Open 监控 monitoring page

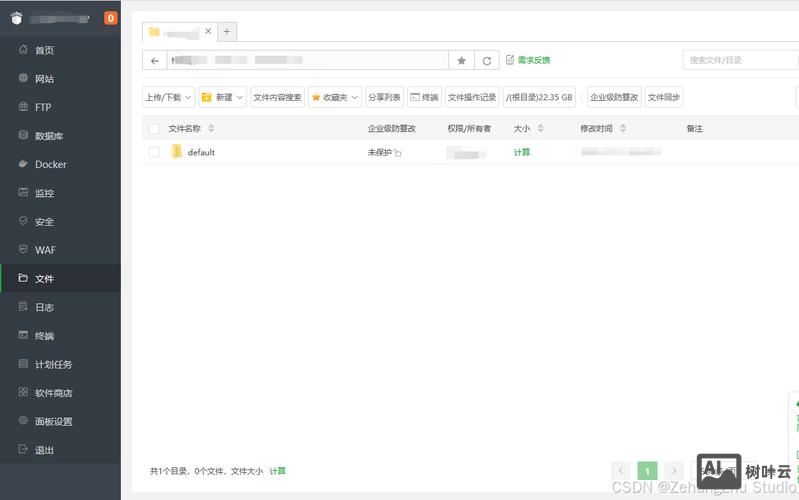(x=44, y=193)
